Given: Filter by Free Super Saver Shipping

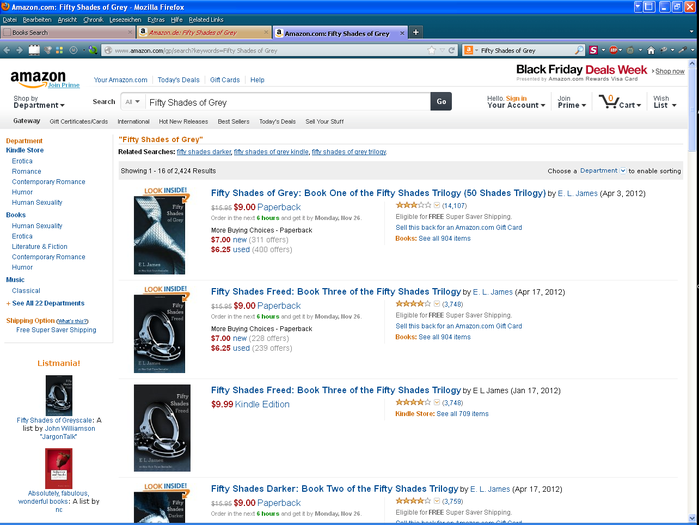Looking at the screenshot, I should click(x=56, y=330).
